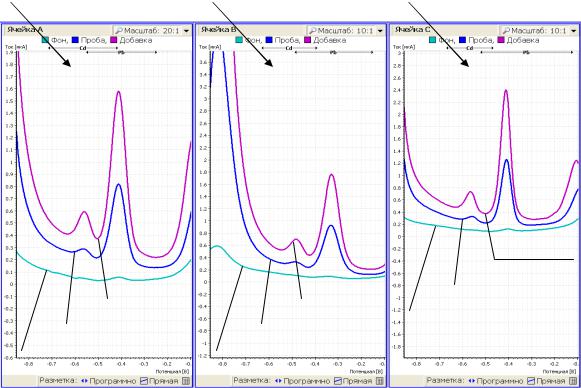Screen dimensions: 581x388
Task: Click the Разметка label in Ячейка C
Action: point(445,381)
